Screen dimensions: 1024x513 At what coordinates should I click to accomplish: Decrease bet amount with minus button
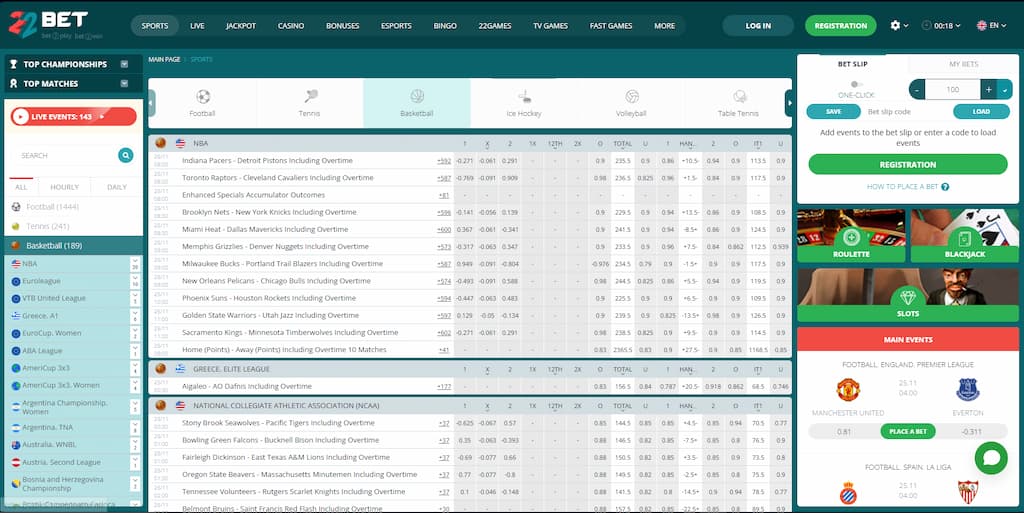click(x=917, y=89)
